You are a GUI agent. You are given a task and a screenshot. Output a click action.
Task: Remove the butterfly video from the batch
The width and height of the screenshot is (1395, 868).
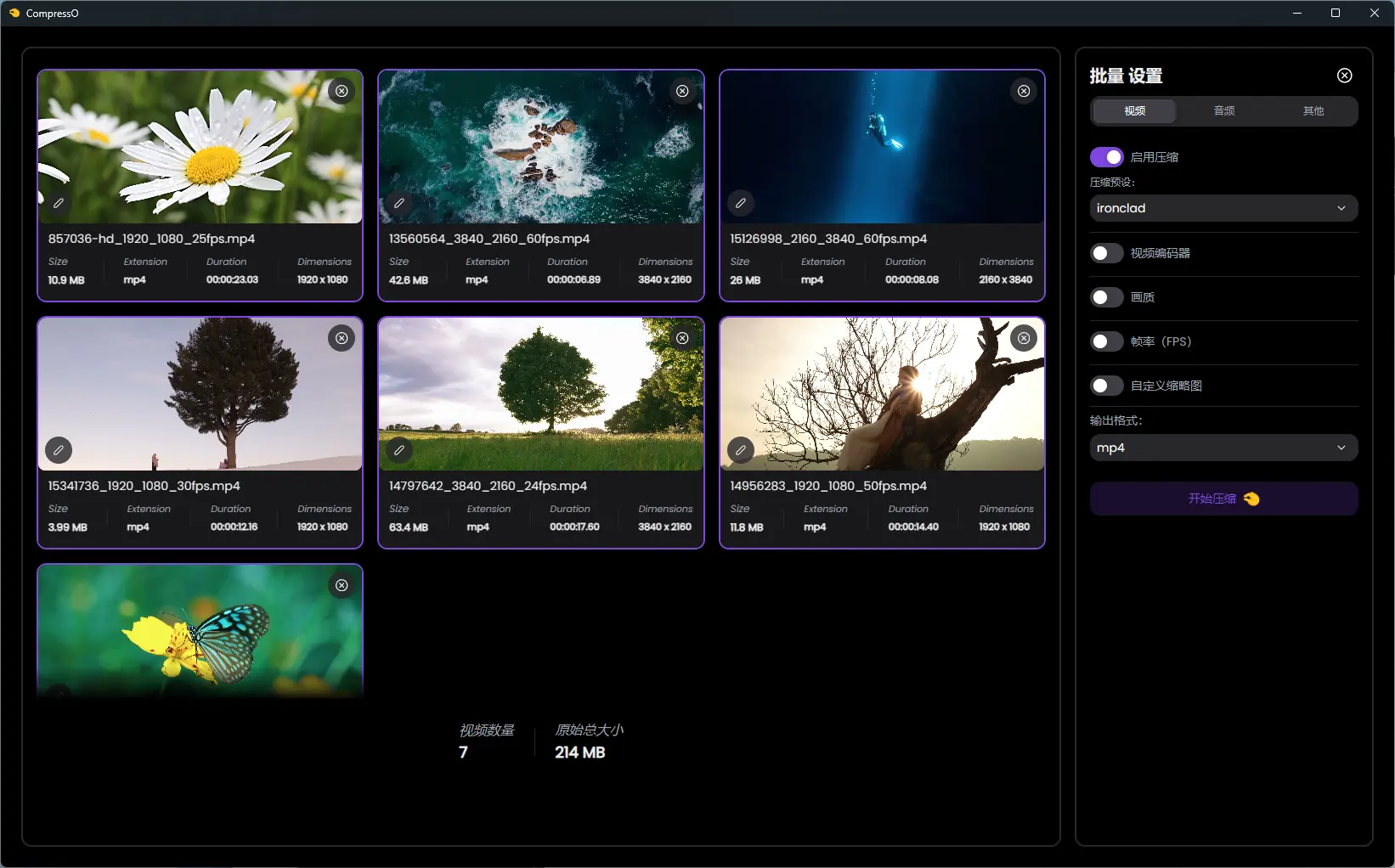[x=342, y=585]
